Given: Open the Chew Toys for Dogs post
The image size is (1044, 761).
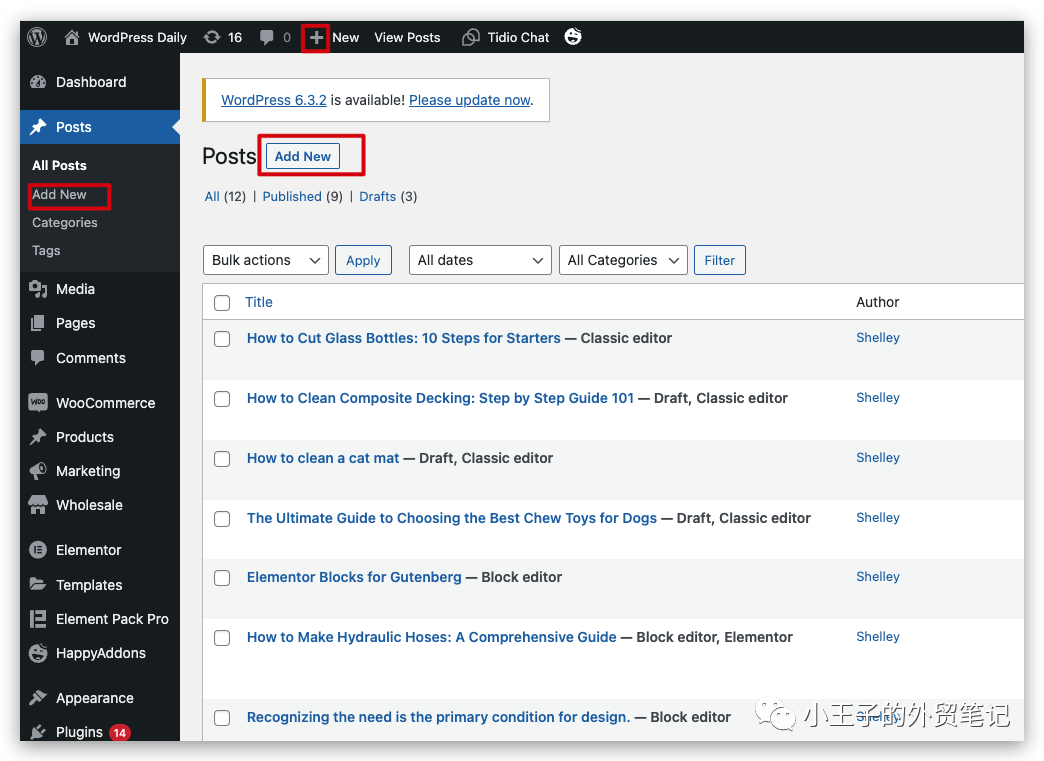Looking at the screenshot, I should 452,517.
